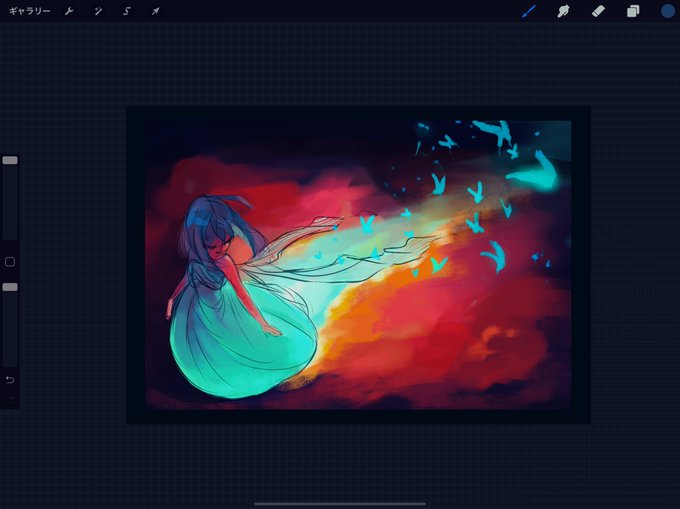Open the Actions wrench menu
This screenshot has width=680, height=509.
click(x=69, y=11)
